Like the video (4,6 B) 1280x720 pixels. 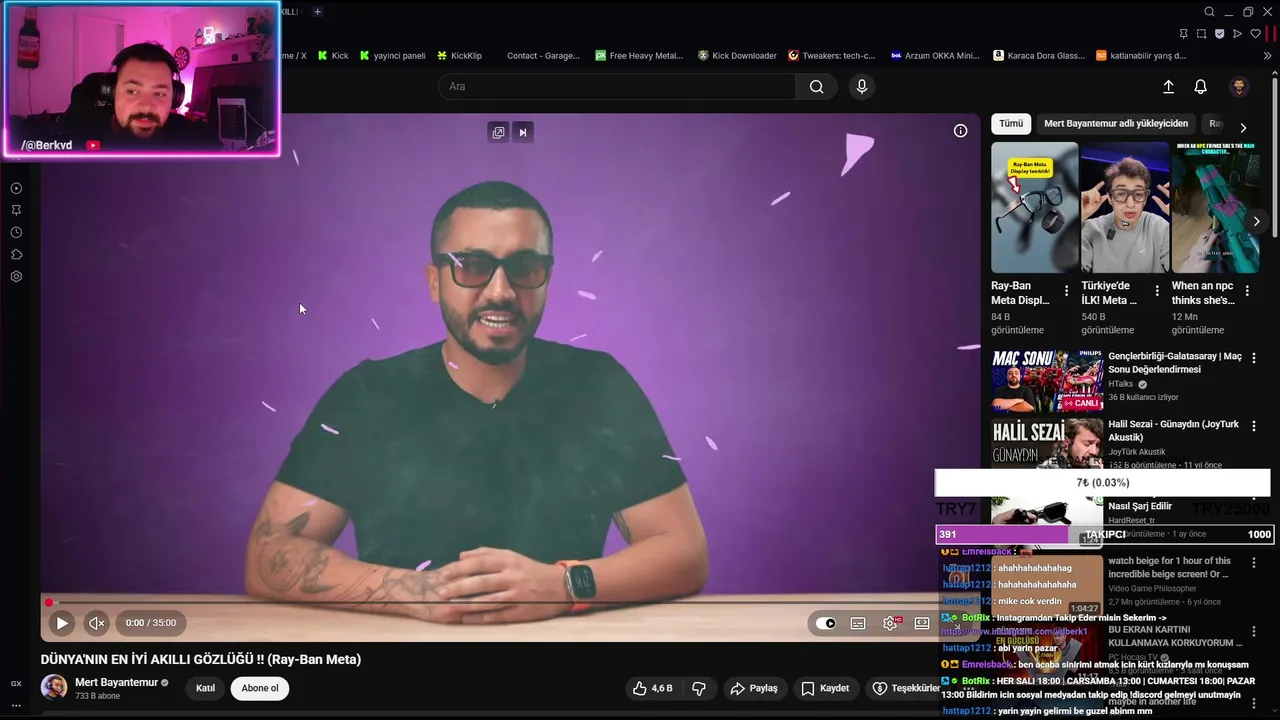(653, 688)
